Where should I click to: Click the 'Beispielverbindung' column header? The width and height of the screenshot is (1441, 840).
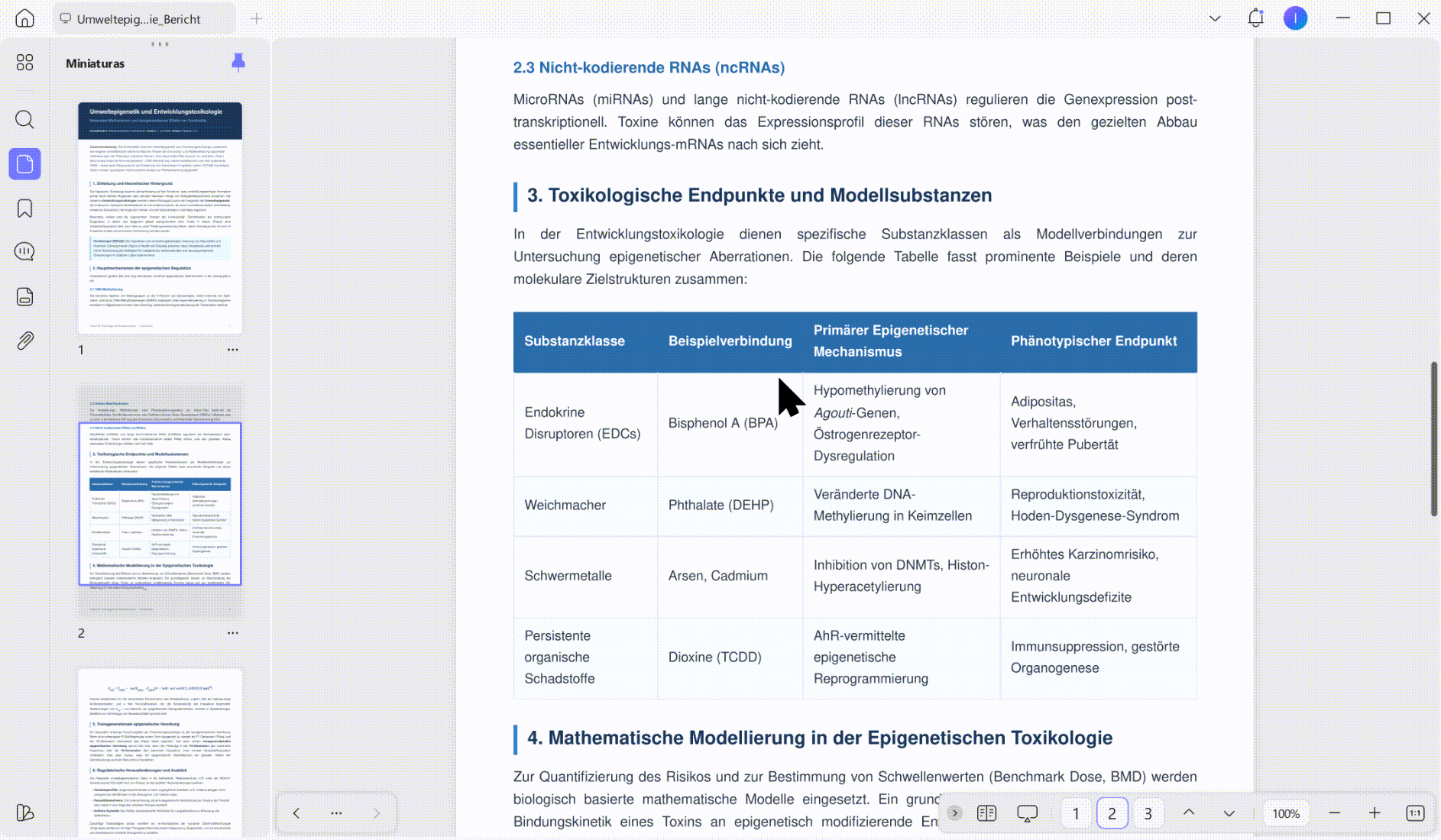[730, 341]
